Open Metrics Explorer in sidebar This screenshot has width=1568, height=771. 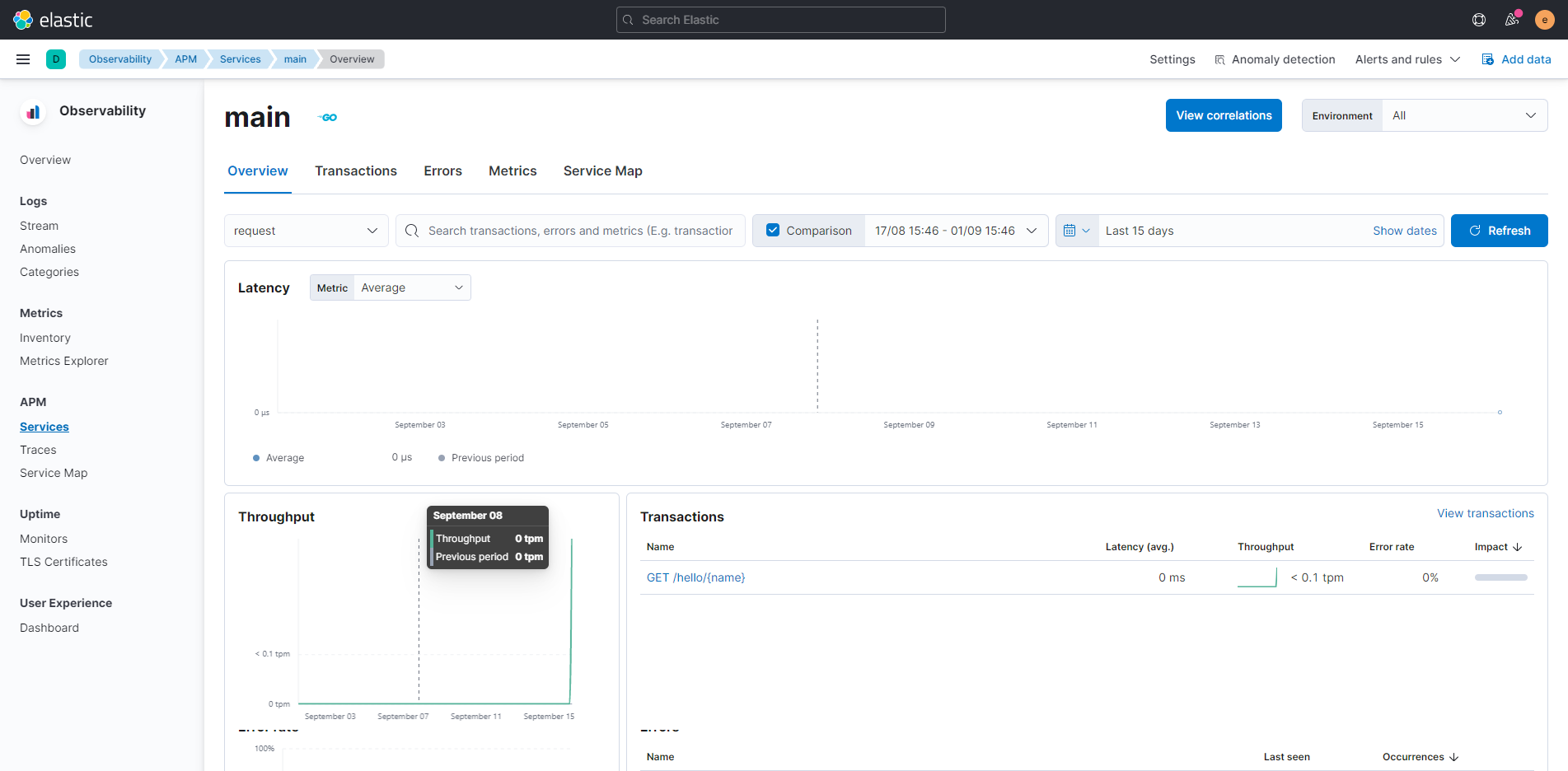tap(64, 361)
